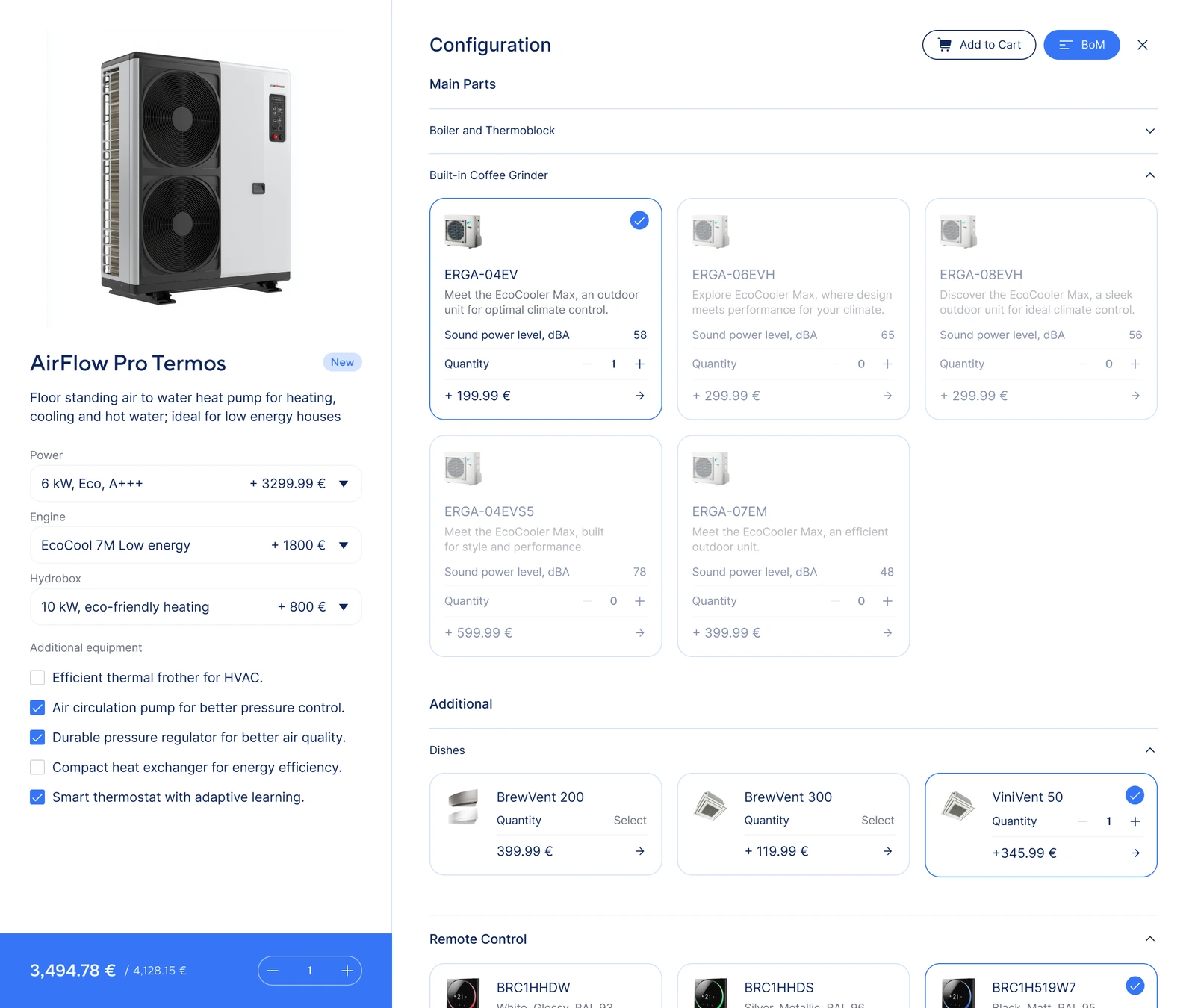
Task: Collapse the Dishes section
Action: (x=1150, y=750)
